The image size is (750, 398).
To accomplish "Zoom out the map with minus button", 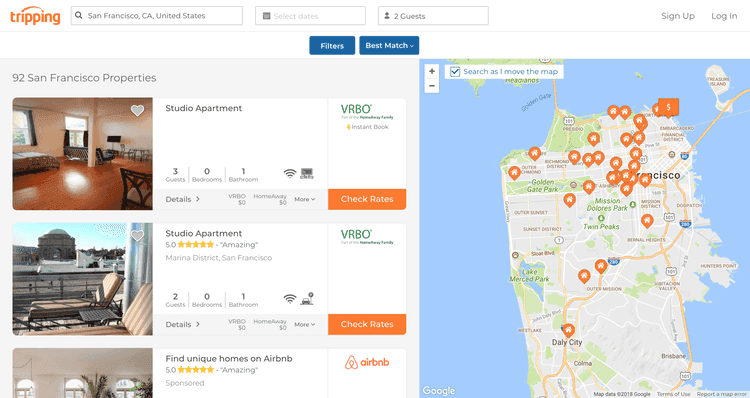I will click(431, 86).
